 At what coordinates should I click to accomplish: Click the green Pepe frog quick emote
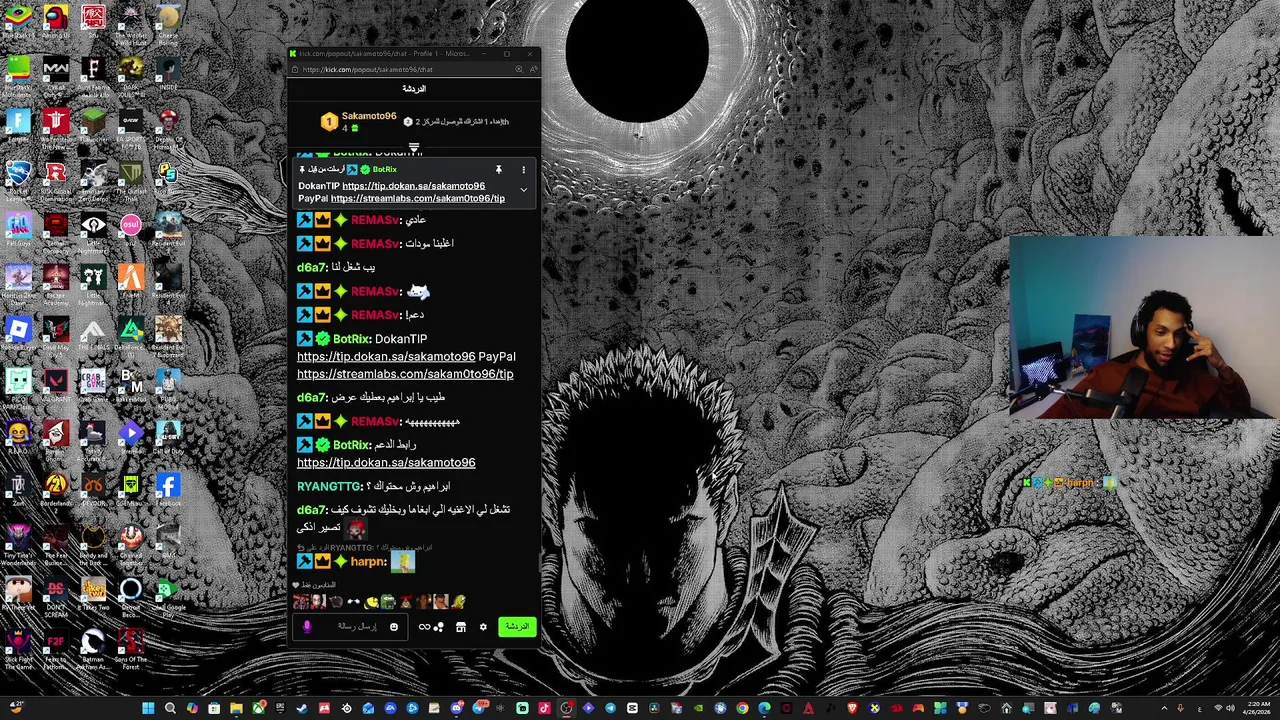point(388,602)
